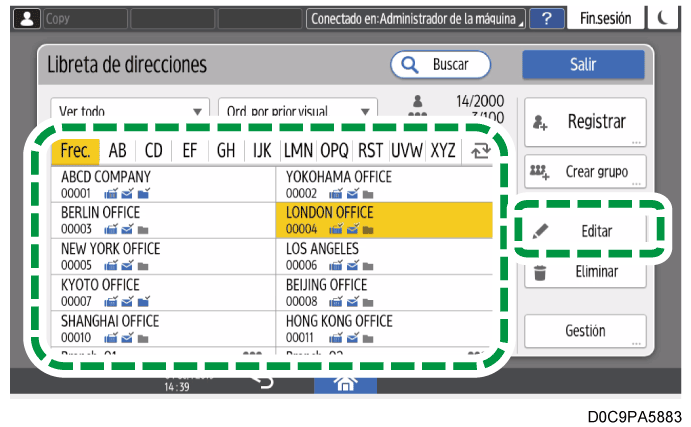Open Buscar search with magnifier icon

(441, 65)
